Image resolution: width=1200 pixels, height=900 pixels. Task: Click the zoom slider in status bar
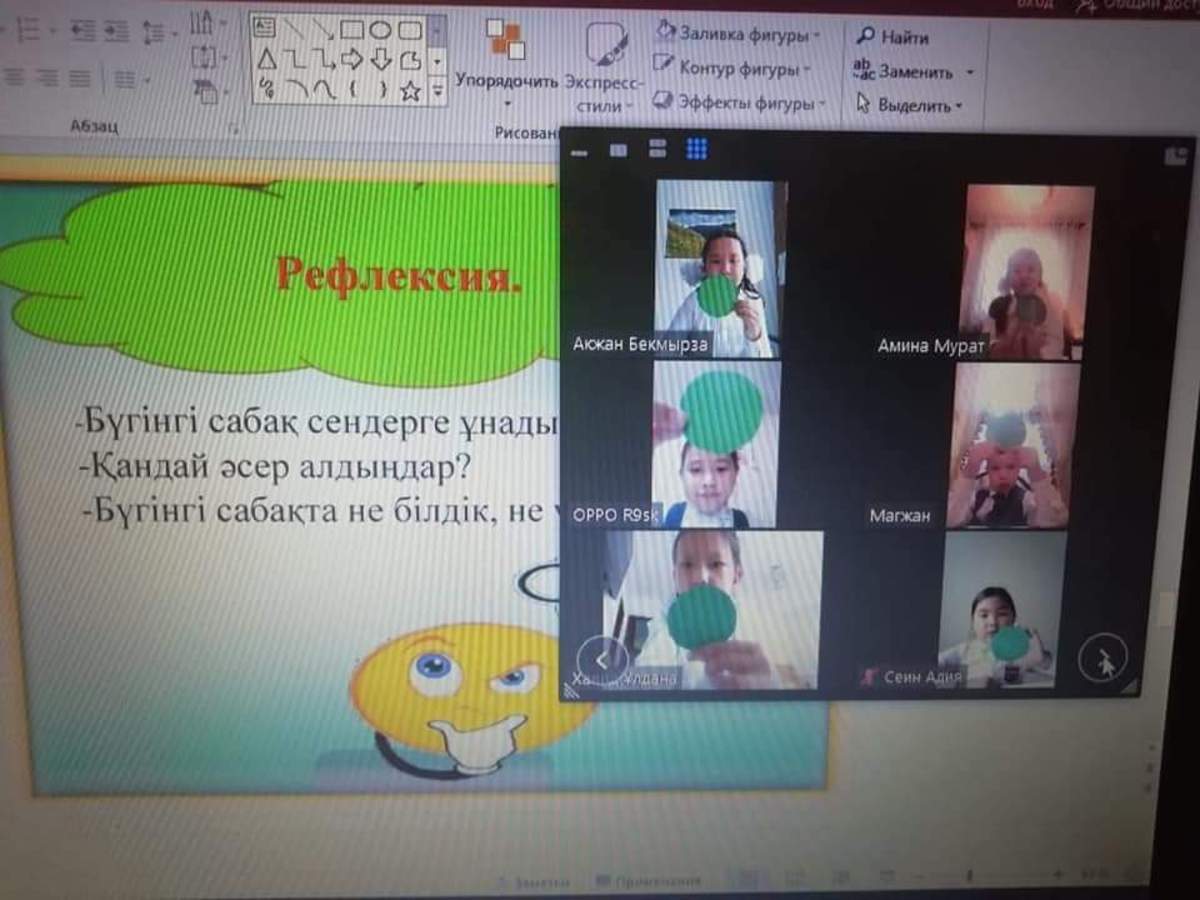[970, 878]
